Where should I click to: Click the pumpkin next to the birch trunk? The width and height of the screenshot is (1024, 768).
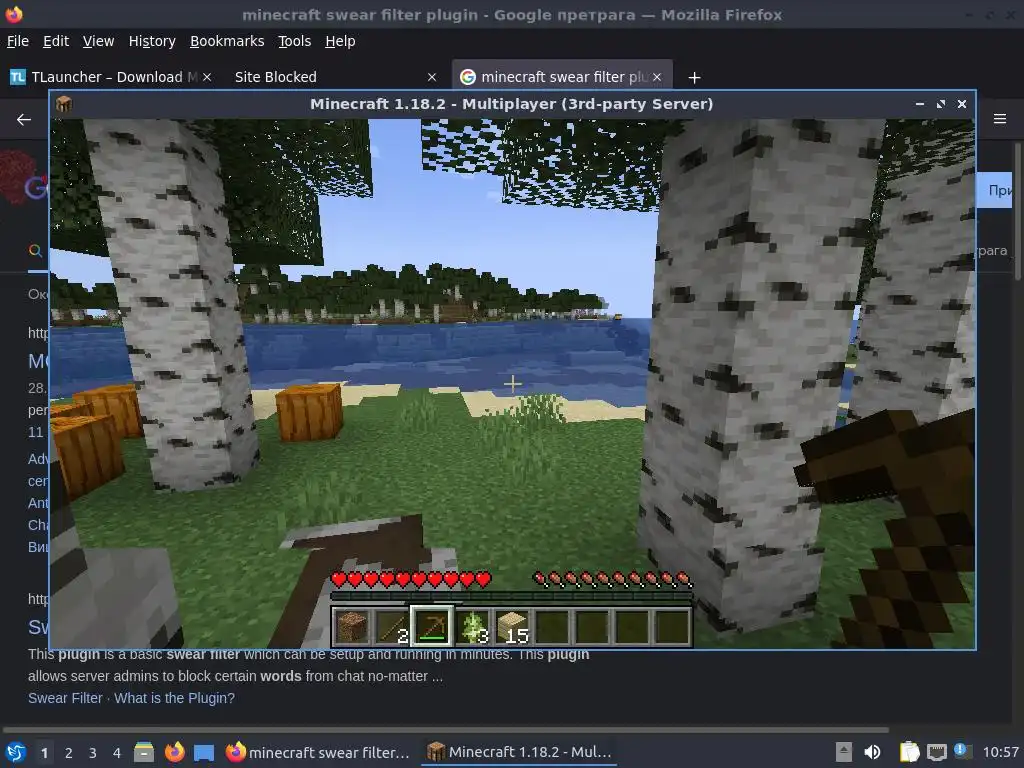(309, 412)
